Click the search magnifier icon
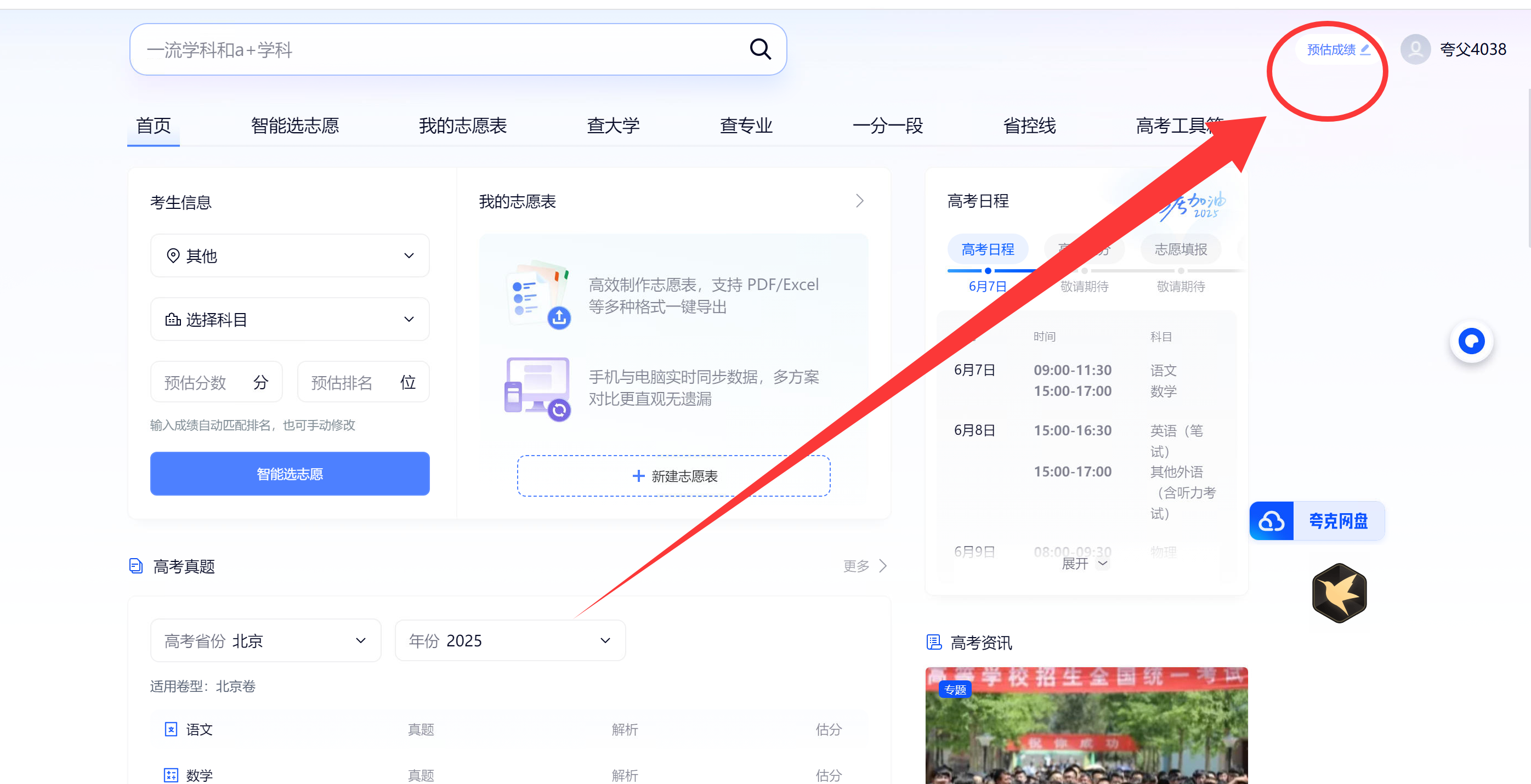The height and width of the screenshot is (784, 1531). tap(760, 49)
